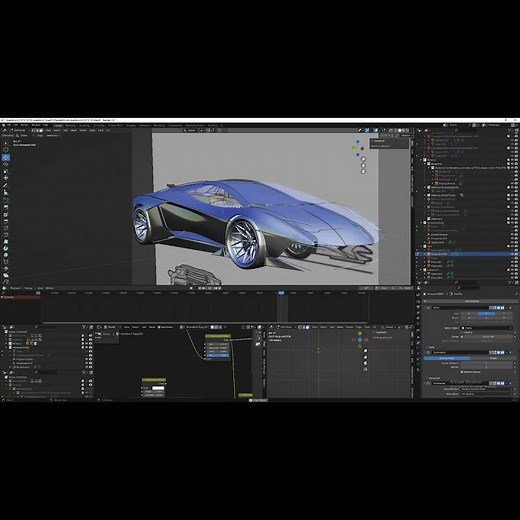Image resolution: width=520 pixels, height=520 pixels.
Task: Select the Inset Faces tool in main viewport
Action: 6,214
